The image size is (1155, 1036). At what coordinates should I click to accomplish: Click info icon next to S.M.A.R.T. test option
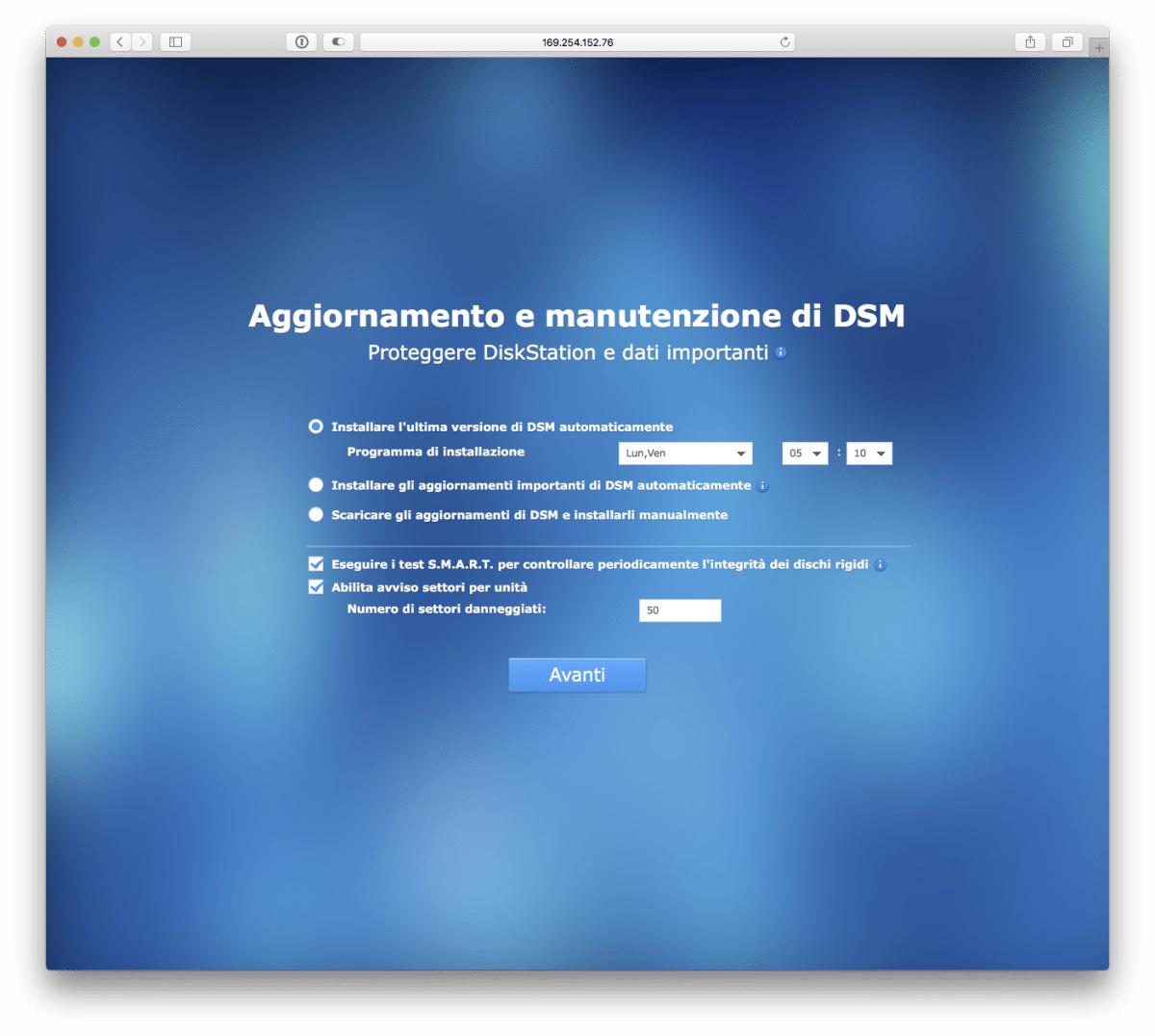[x=880, y=565]
